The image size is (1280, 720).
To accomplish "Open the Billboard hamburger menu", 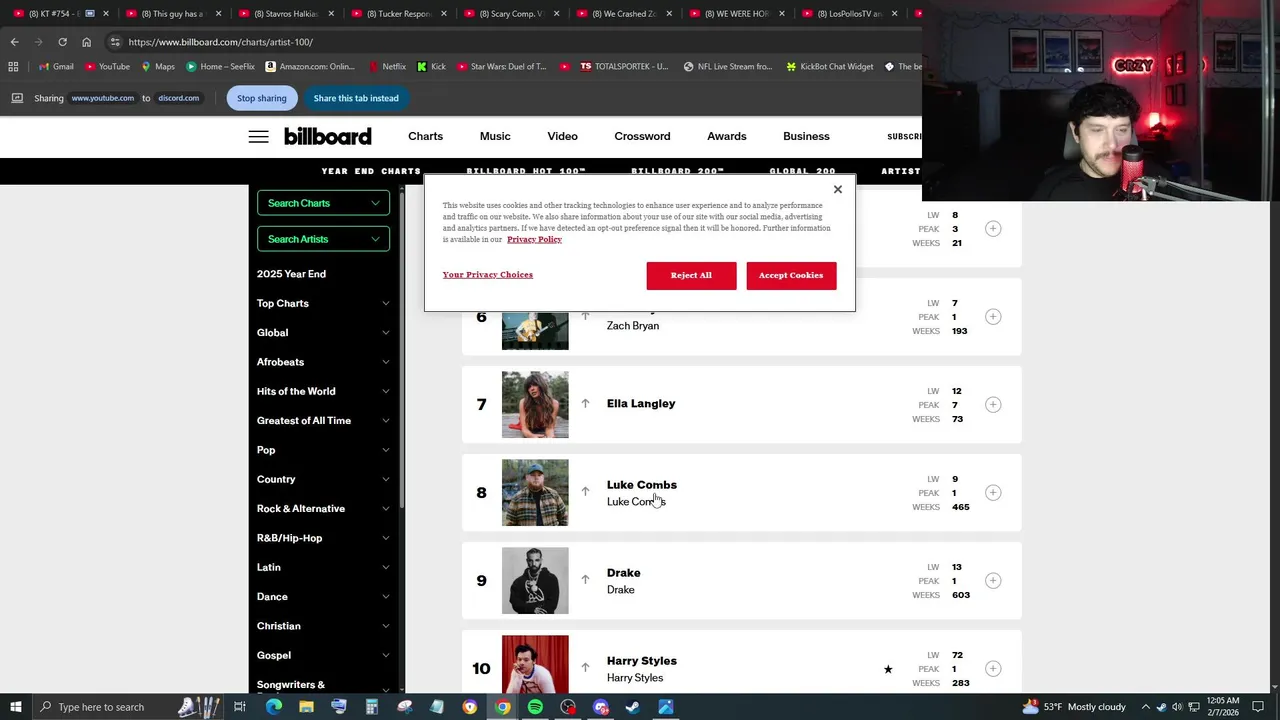I will (258, 137).
